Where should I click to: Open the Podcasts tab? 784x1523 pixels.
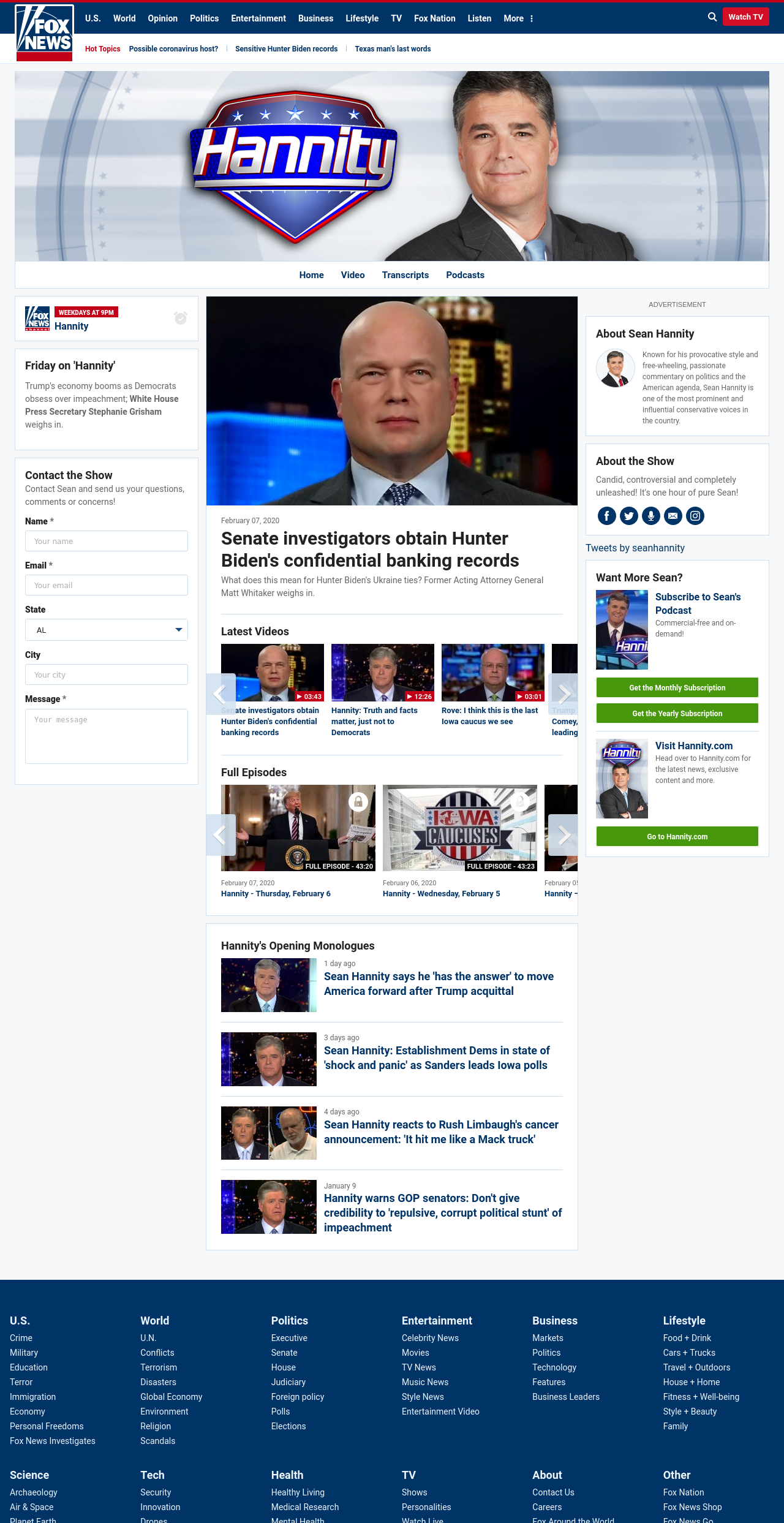pyautogui.click(x=466, y=275)
